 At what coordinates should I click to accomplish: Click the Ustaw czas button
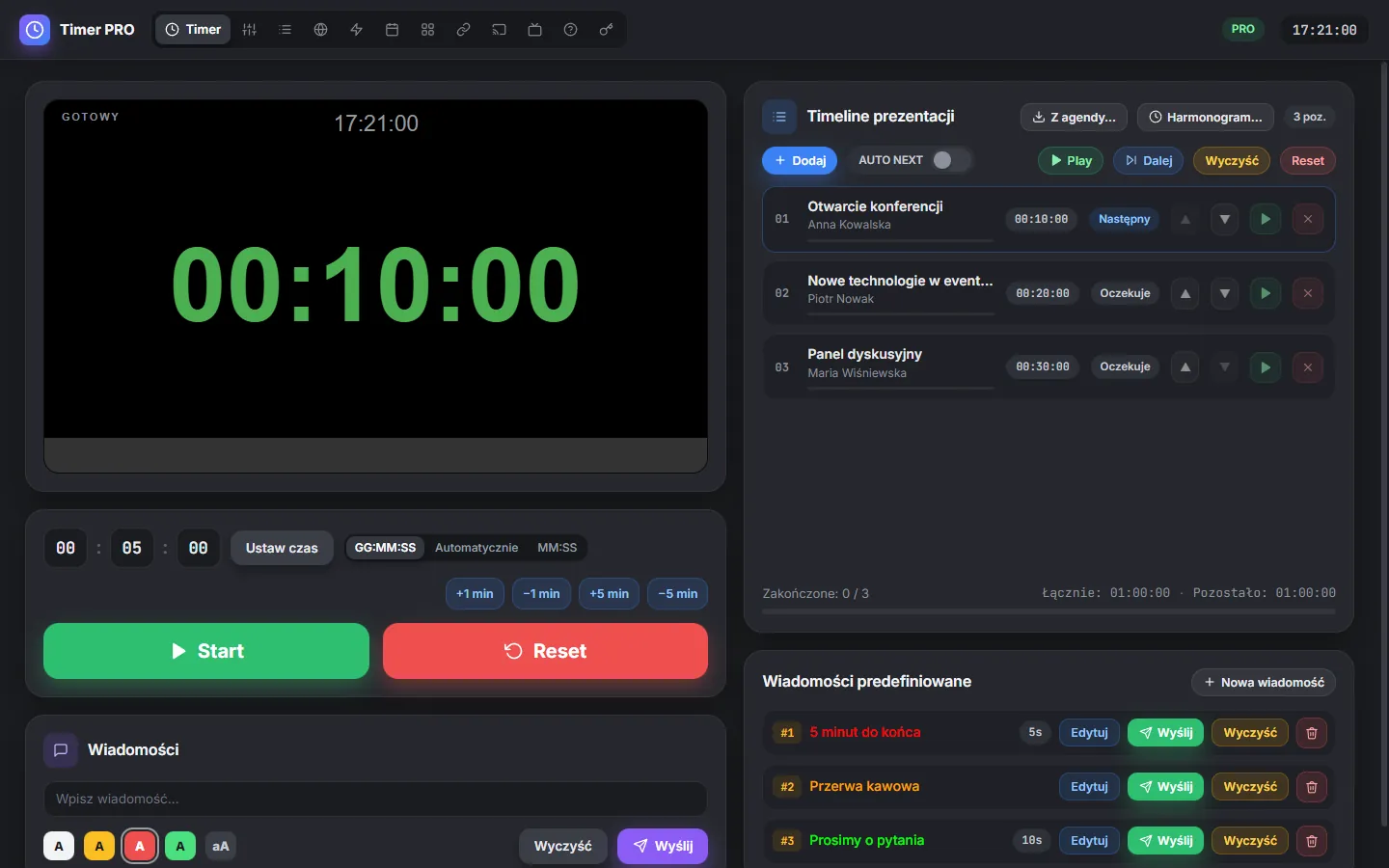[x=282, y=548]
